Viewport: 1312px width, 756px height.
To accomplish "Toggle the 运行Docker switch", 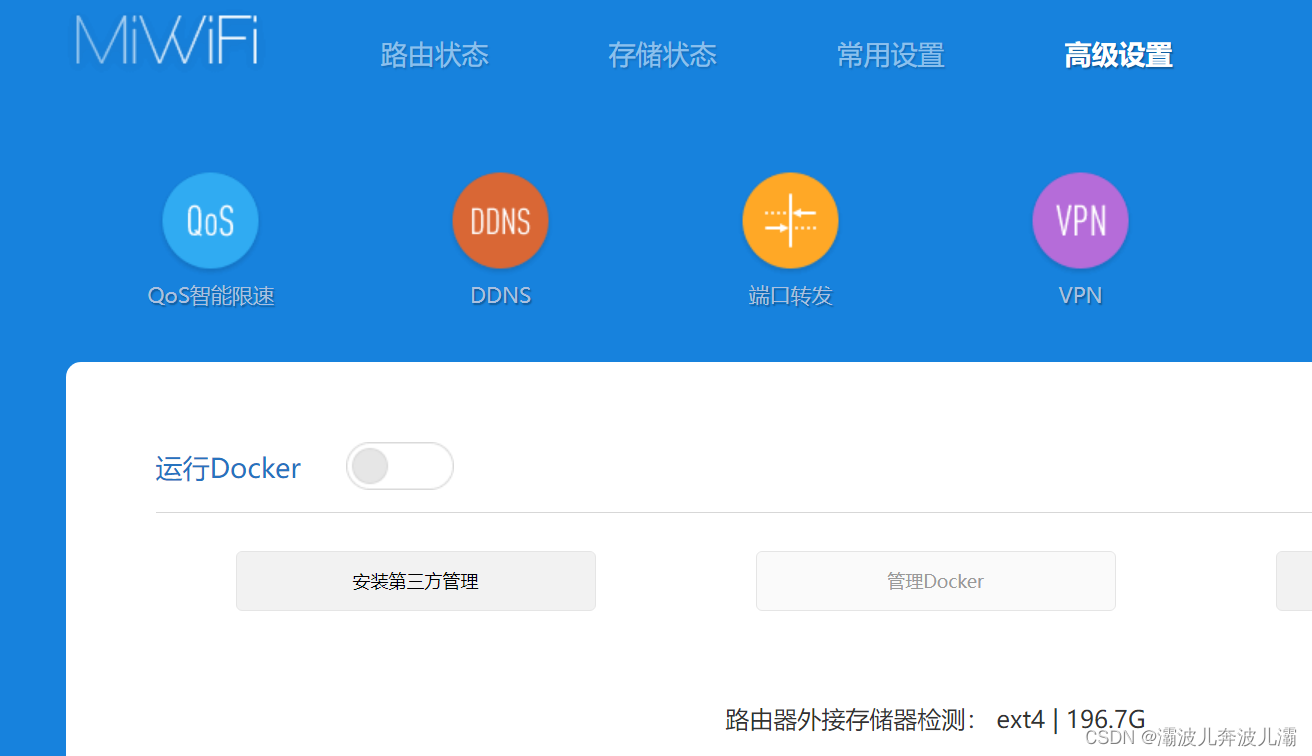I will 400,466.
